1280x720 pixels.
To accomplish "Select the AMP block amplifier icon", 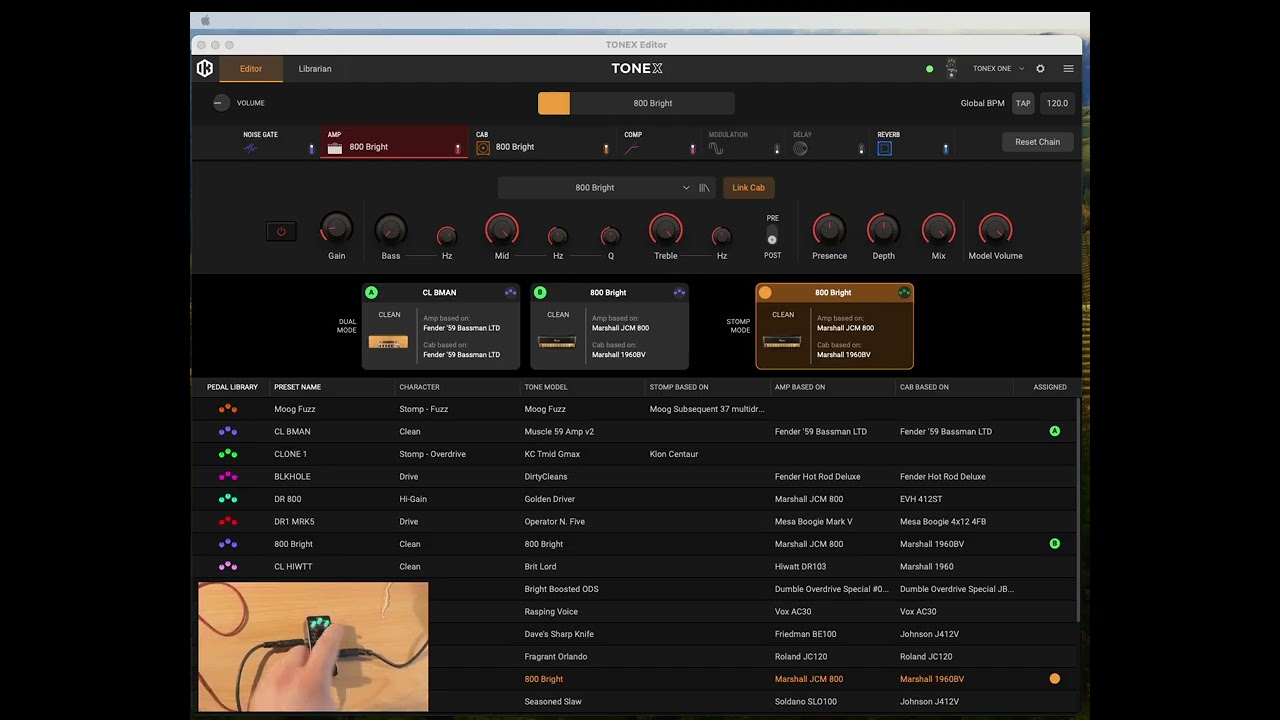I will pyautogui.click(x=335, y=148).
